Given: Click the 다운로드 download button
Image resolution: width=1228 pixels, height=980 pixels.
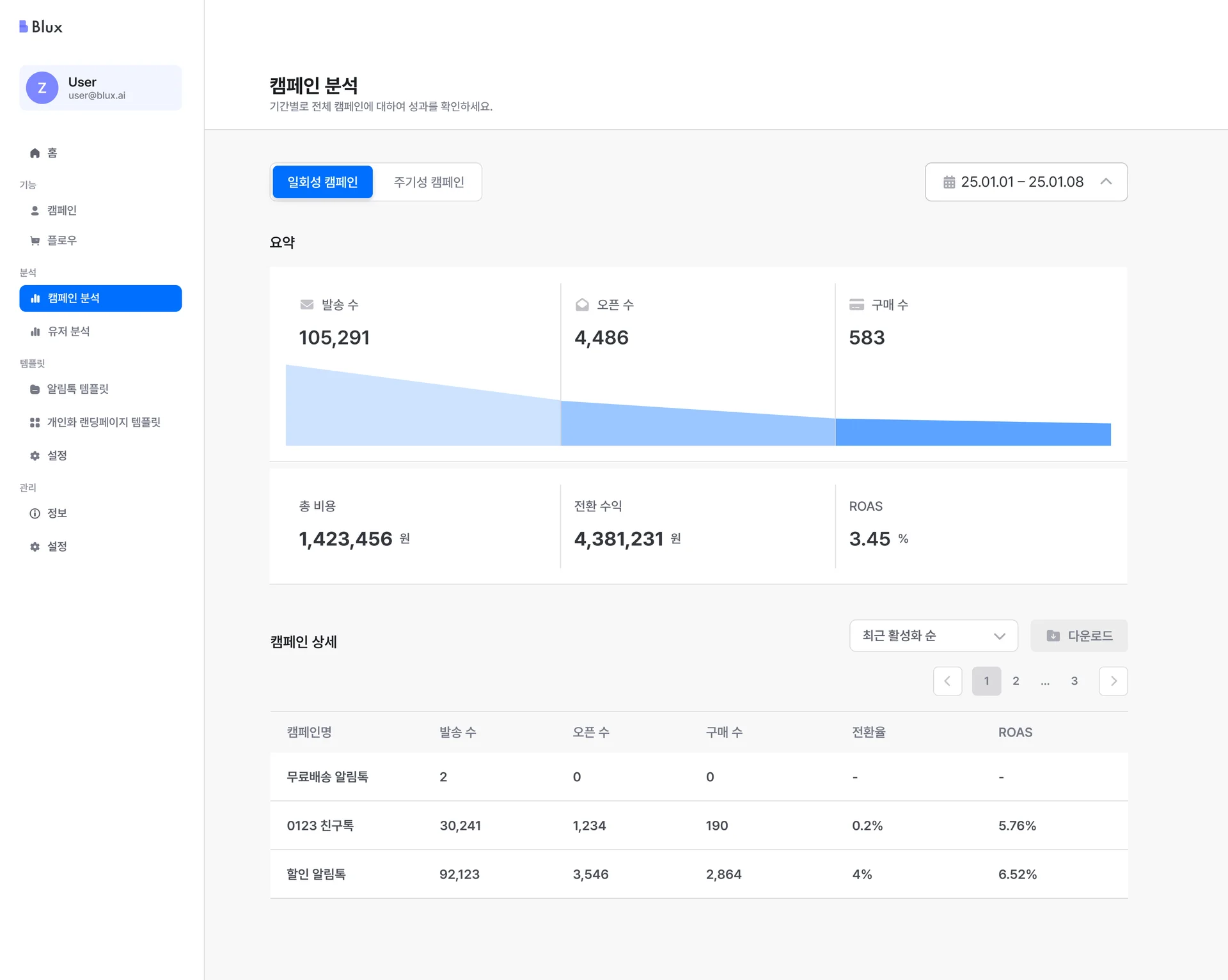Looking at the screenshot, I should click(x=1079, y=635).
